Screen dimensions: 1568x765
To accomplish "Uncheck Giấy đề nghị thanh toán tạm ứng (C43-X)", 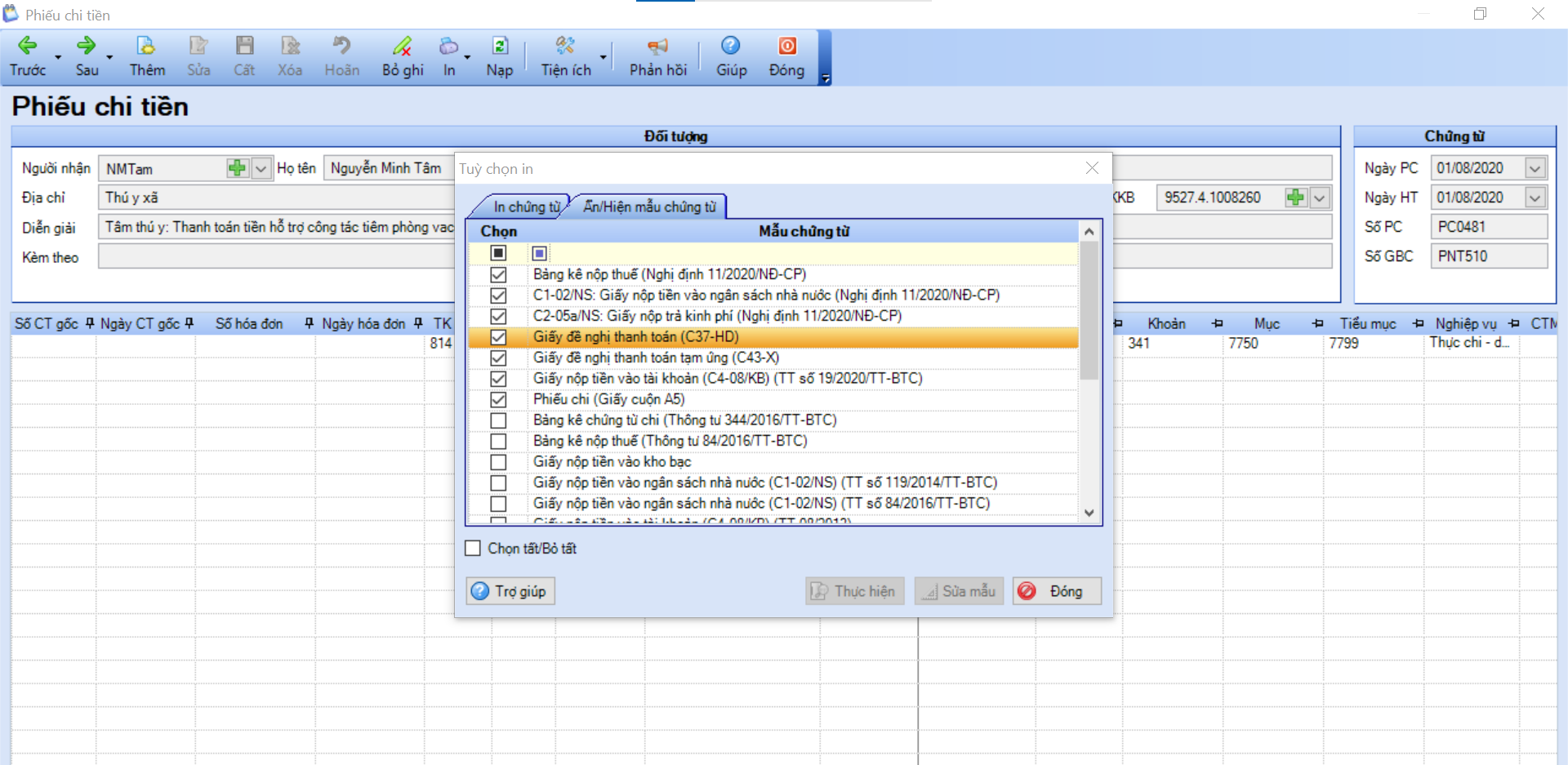I will tap(498, 358).
